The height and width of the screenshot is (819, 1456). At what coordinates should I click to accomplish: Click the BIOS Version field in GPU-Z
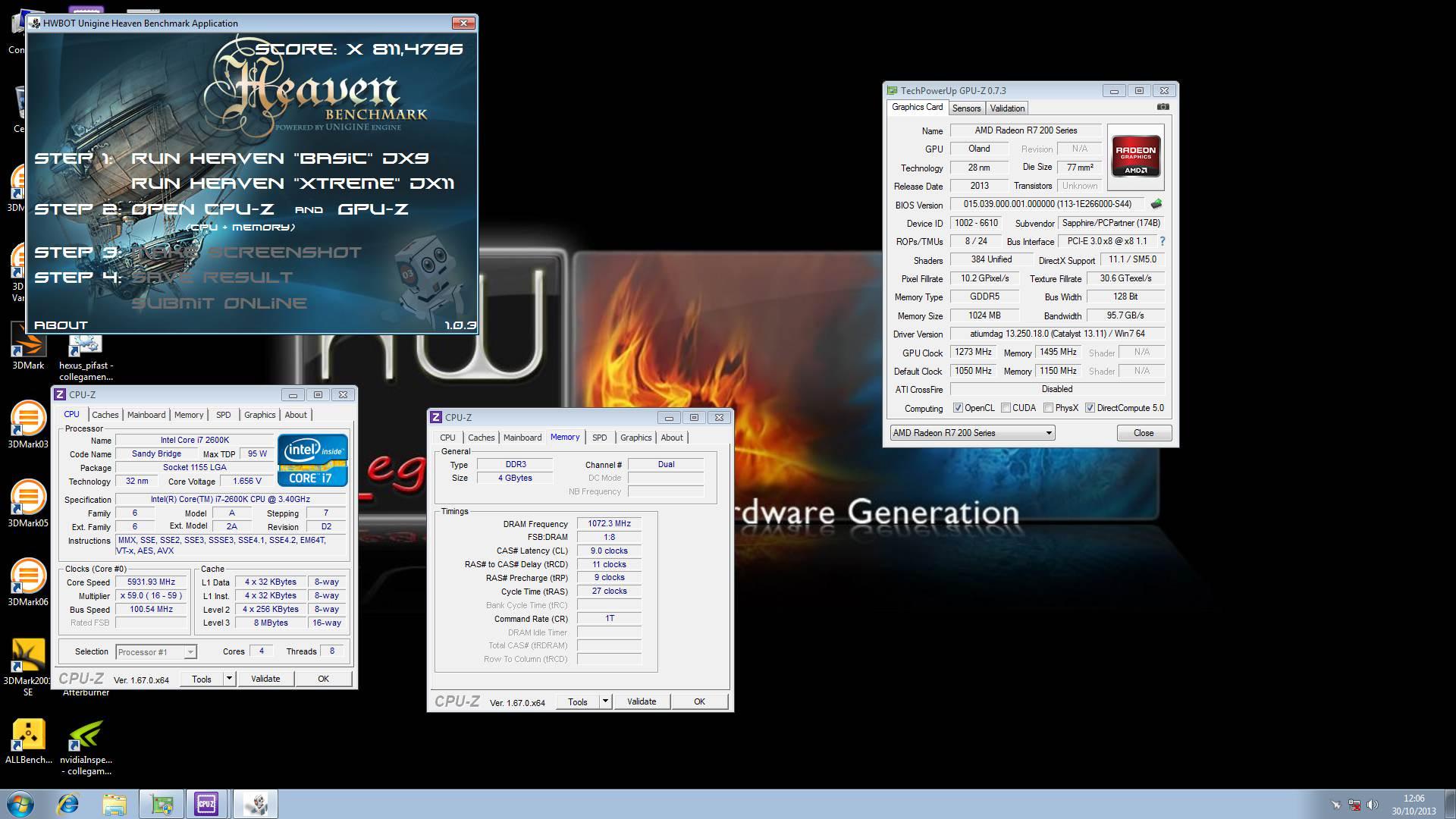1048,204
